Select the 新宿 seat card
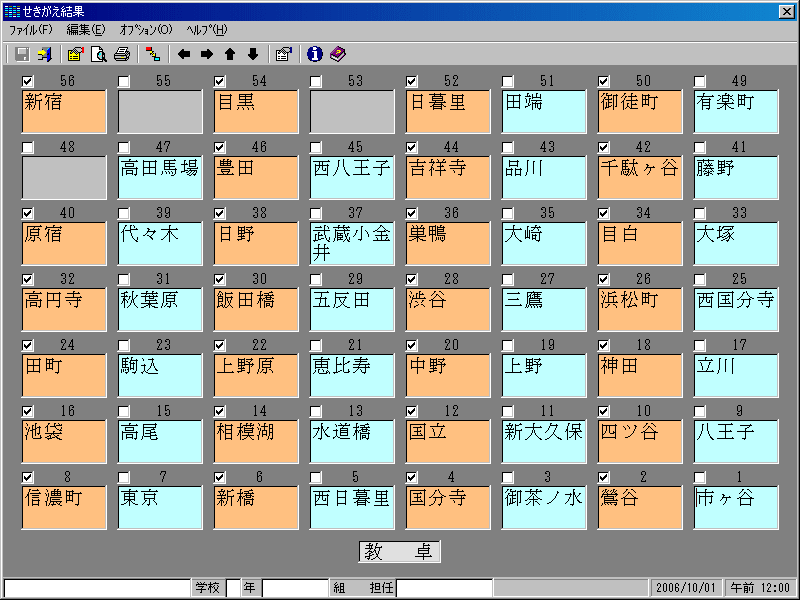Viewport: 800px width, 600px height. tap(64, 111)
